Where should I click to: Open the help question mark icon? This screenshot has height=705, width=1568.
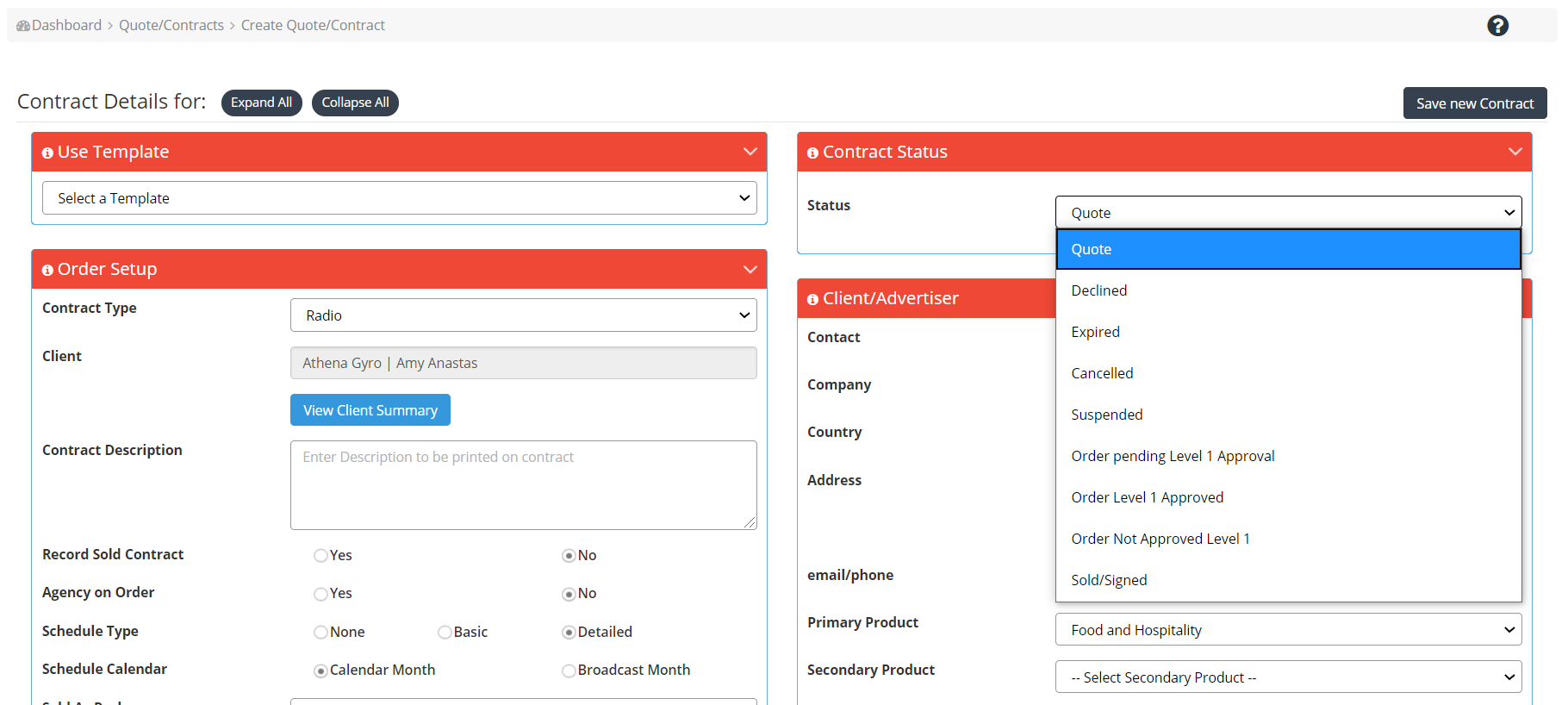coord(1497,26)
